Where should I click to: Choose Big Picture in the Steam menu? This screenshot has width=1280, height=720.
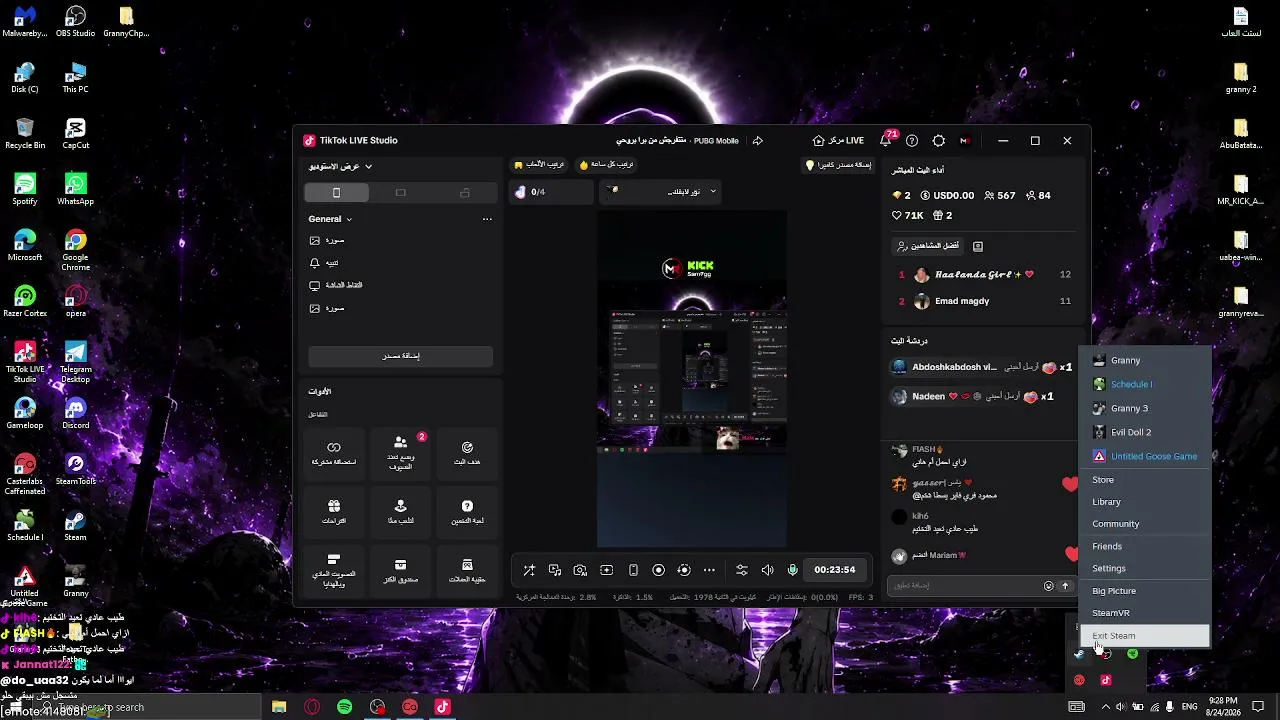pos(1146,591)
